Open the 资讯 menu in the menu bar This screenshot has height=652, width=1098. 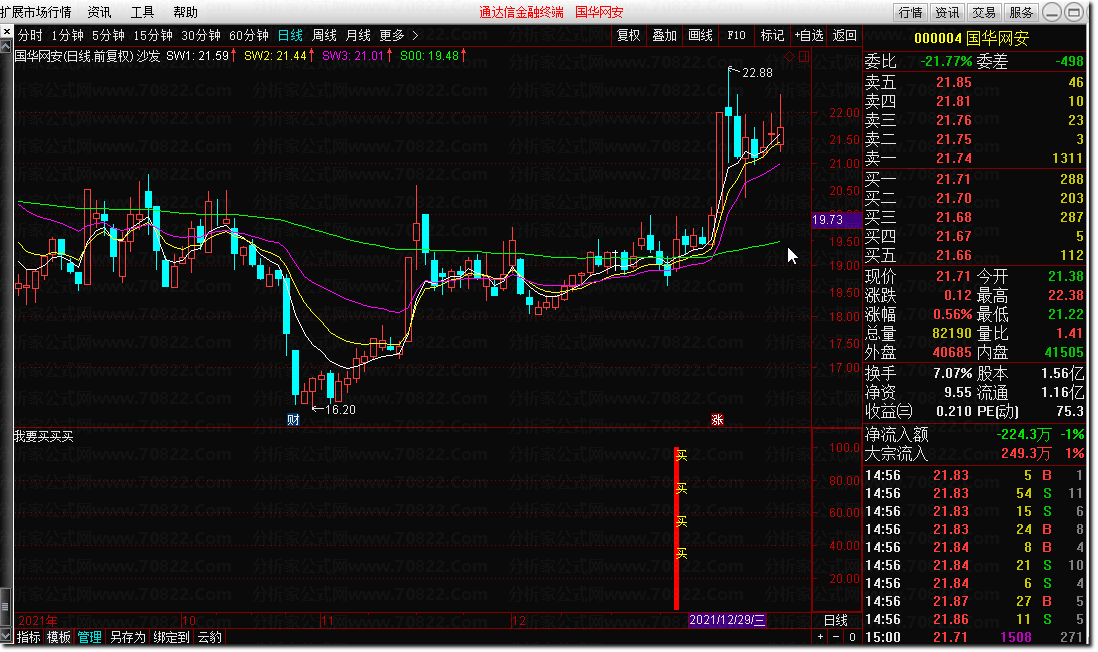coord(99,12)
